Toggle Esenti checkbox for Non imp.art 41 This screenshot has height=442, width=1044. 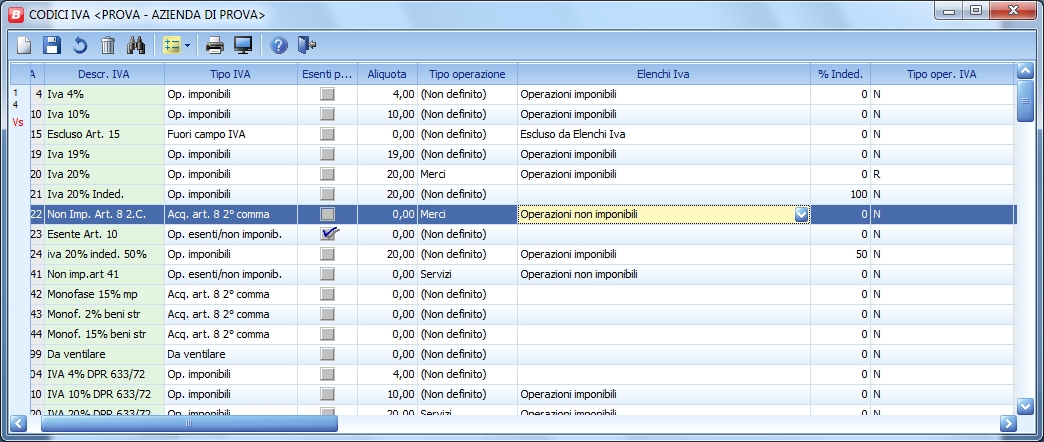(328, 274)
